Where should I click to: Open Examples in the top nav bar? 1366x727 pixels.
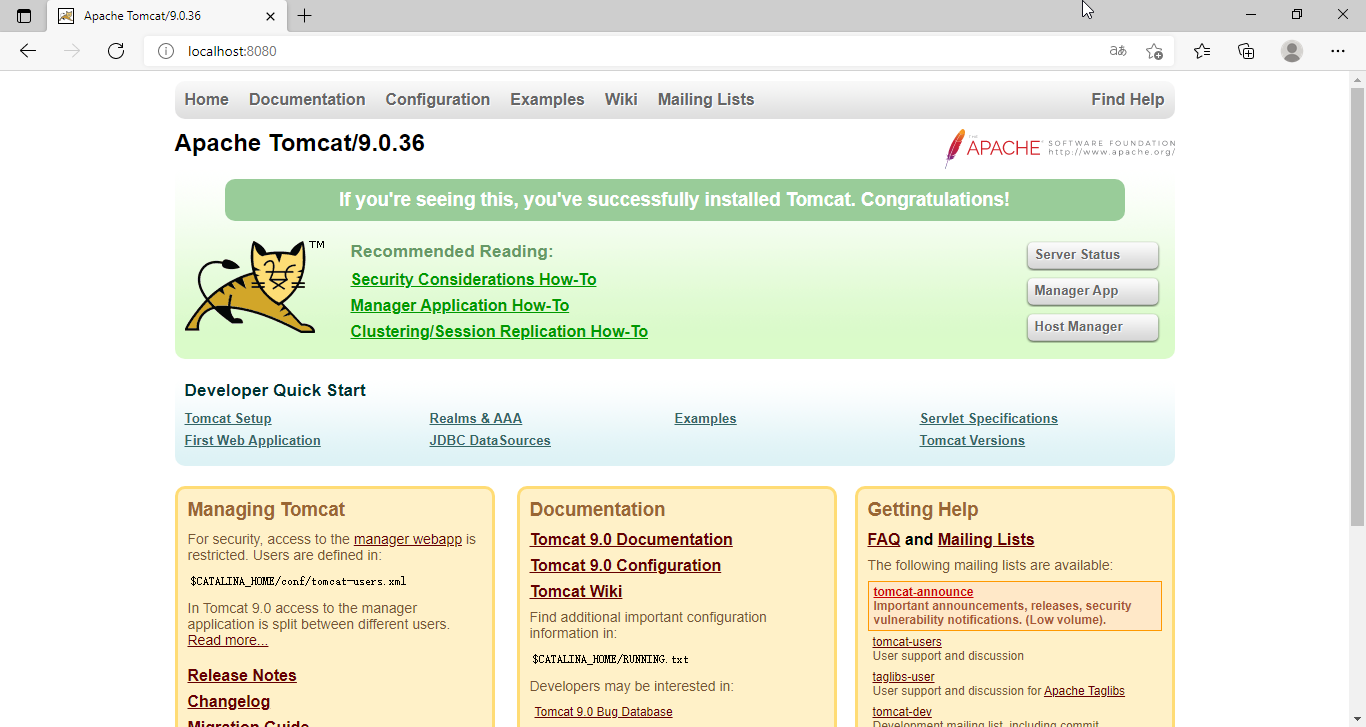click(x=547, y=99)
